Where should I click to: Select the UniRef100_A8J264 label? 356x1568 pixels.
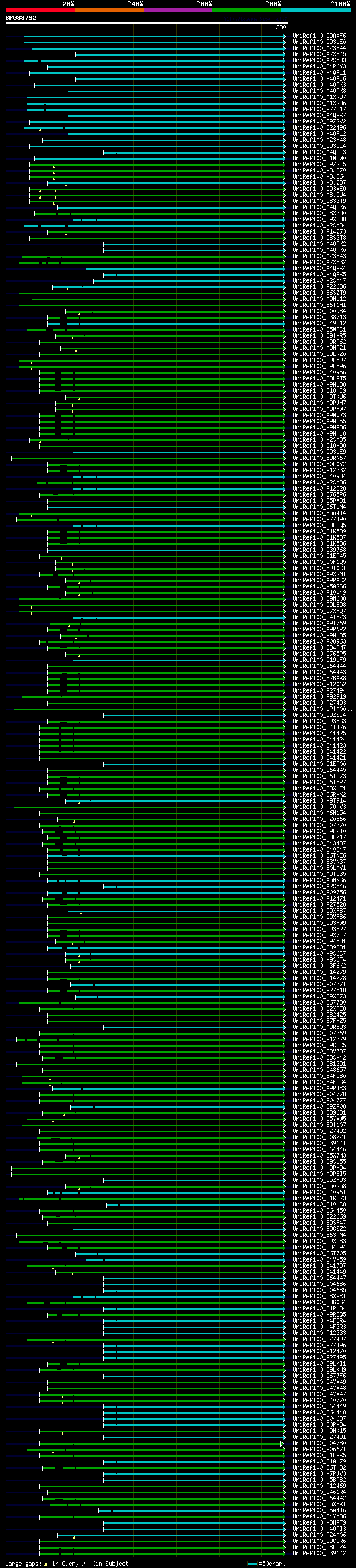pyautogui.click(x=319, y=176)
